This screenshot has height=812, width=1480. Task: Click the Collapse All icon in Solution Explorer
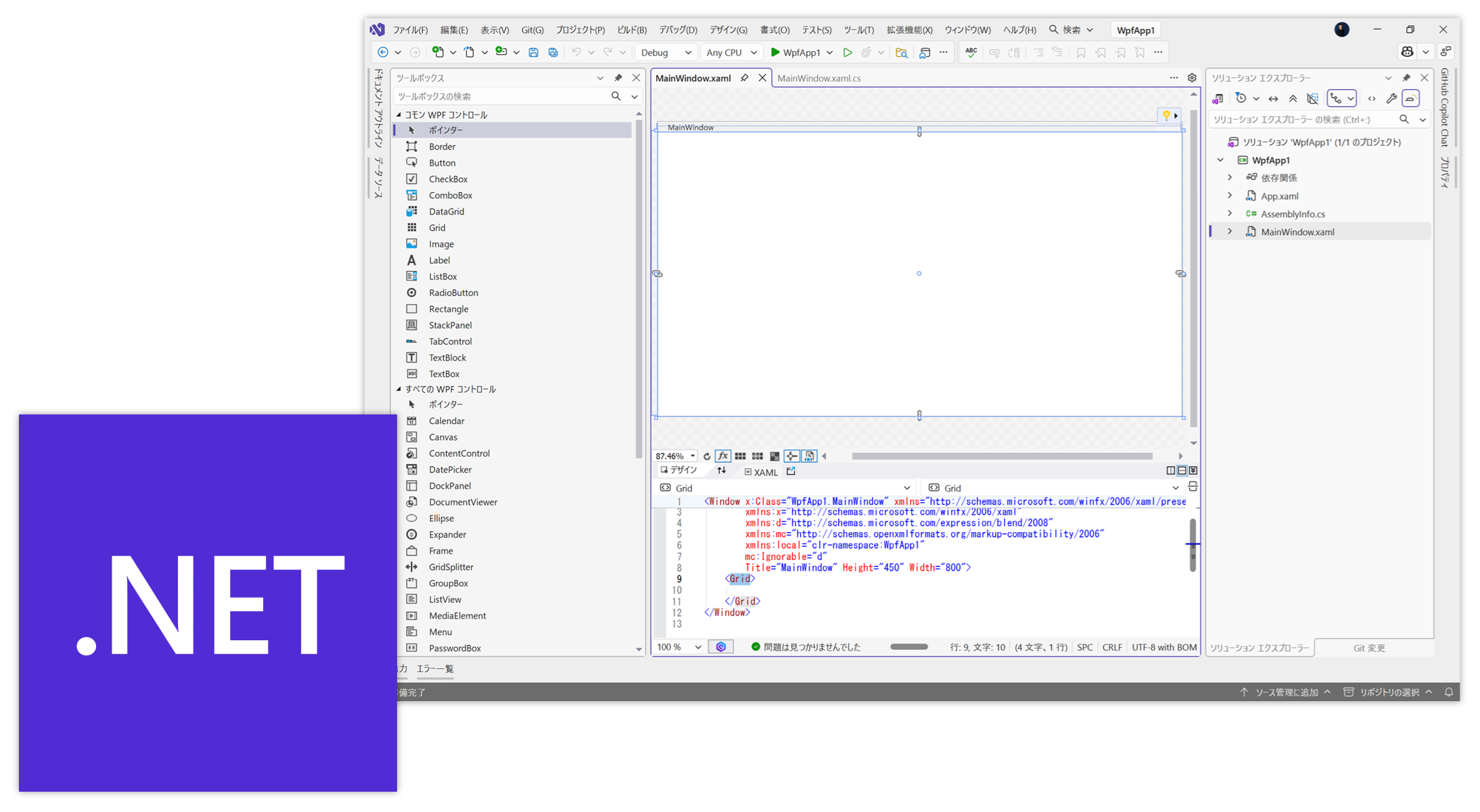click(1293, 99)
